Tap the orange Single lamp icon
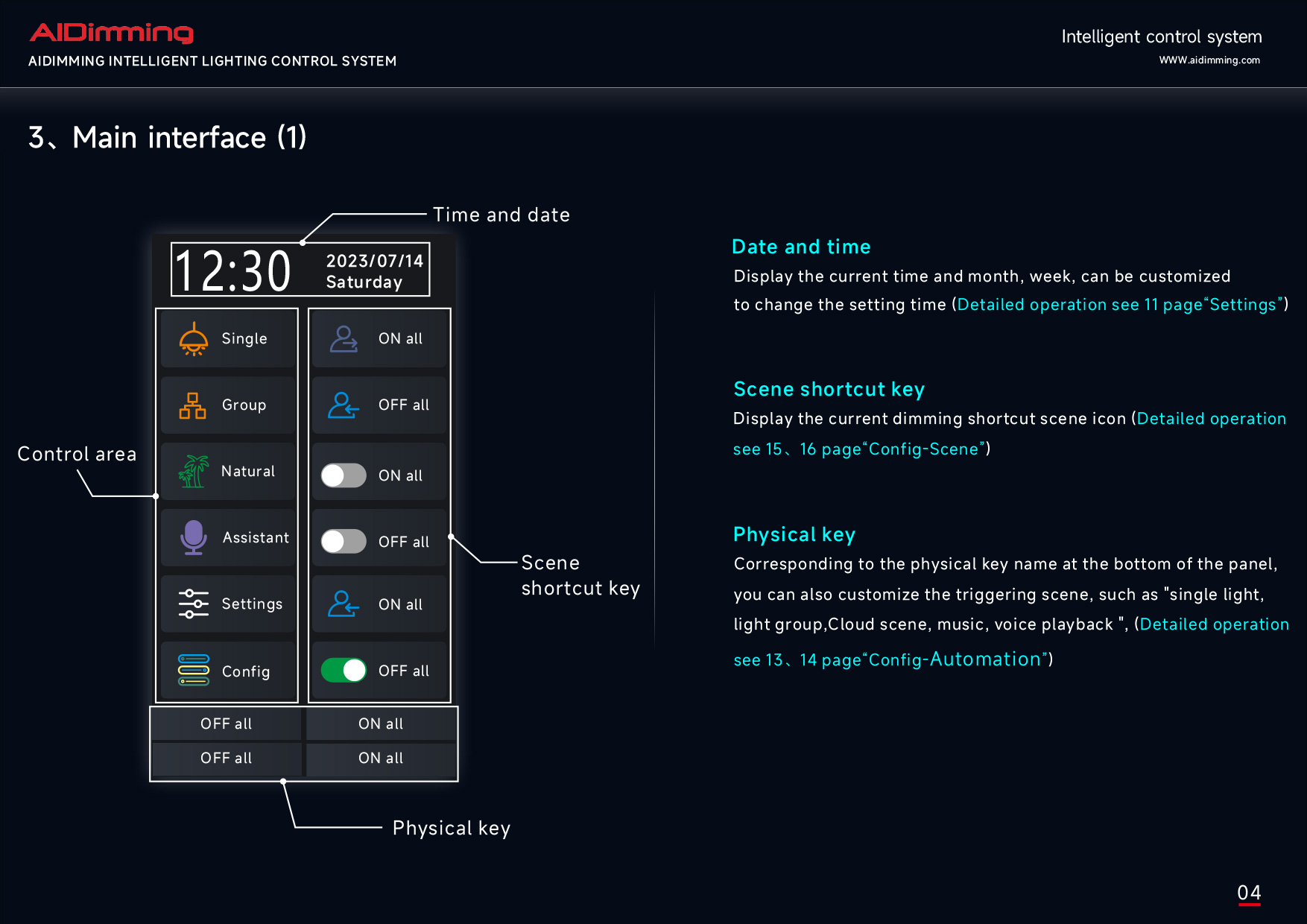 click(x=194, y=339)
